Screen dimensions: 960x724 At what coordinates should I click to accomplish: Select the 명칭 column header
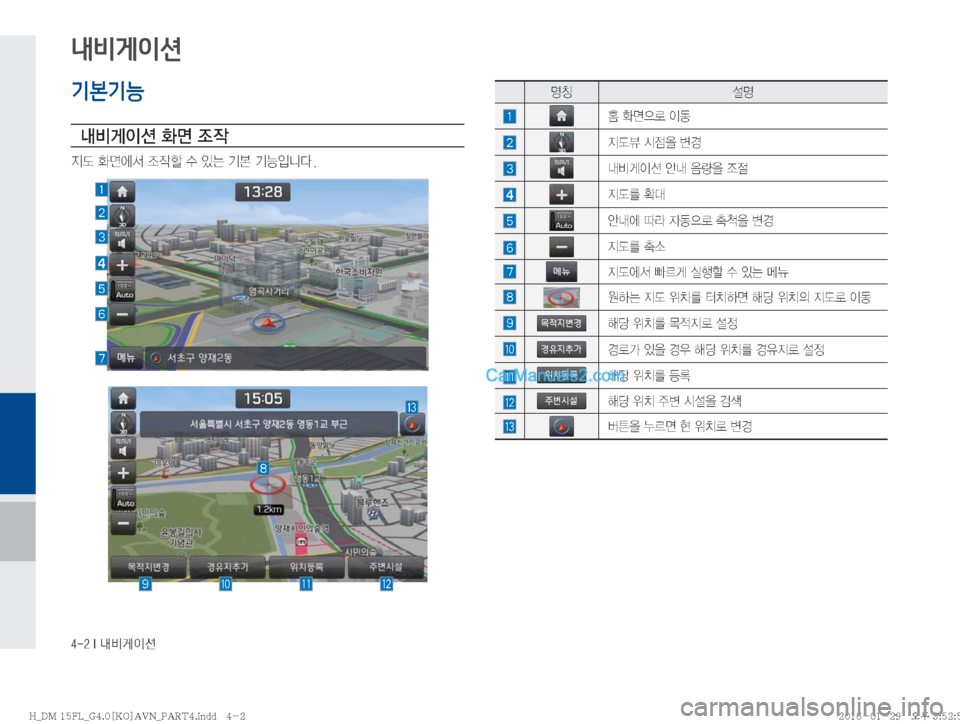(x=561, y=92)
